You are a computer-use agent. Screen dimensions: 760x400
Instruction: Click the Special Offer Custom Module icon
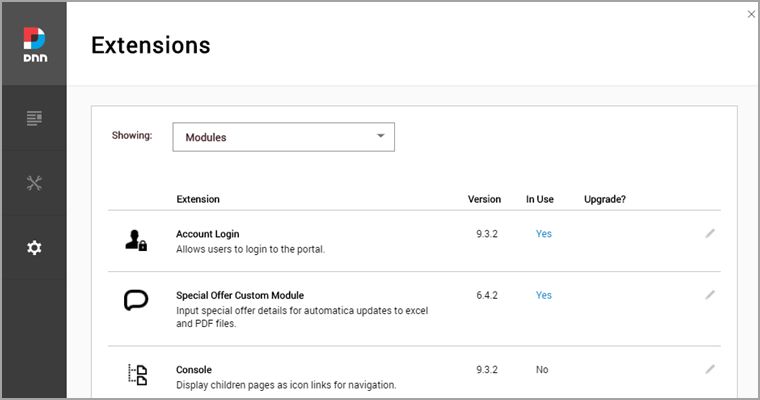pyautogui.click(x=136, y=301)
